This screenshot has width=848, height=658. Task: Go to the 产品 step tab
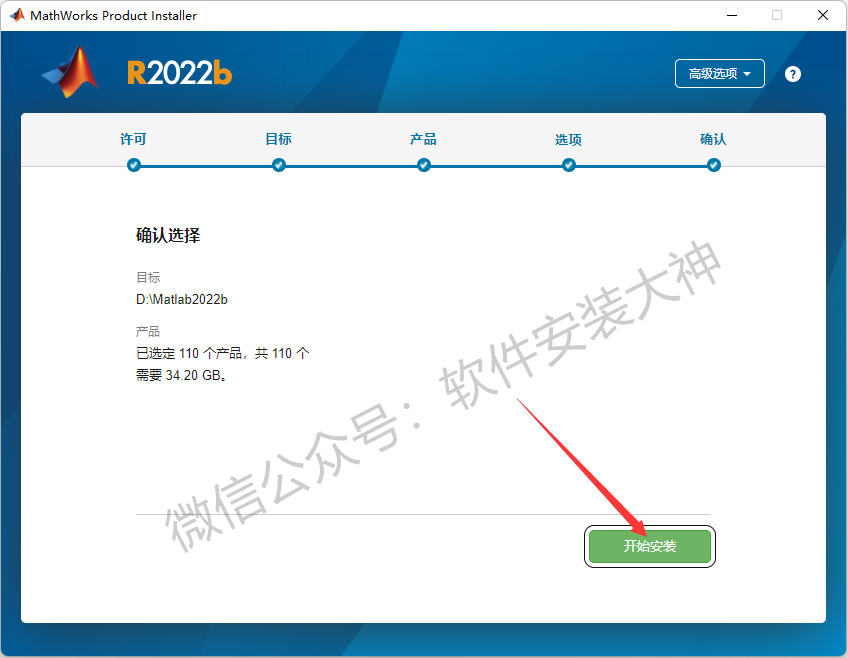pos(423,139)
